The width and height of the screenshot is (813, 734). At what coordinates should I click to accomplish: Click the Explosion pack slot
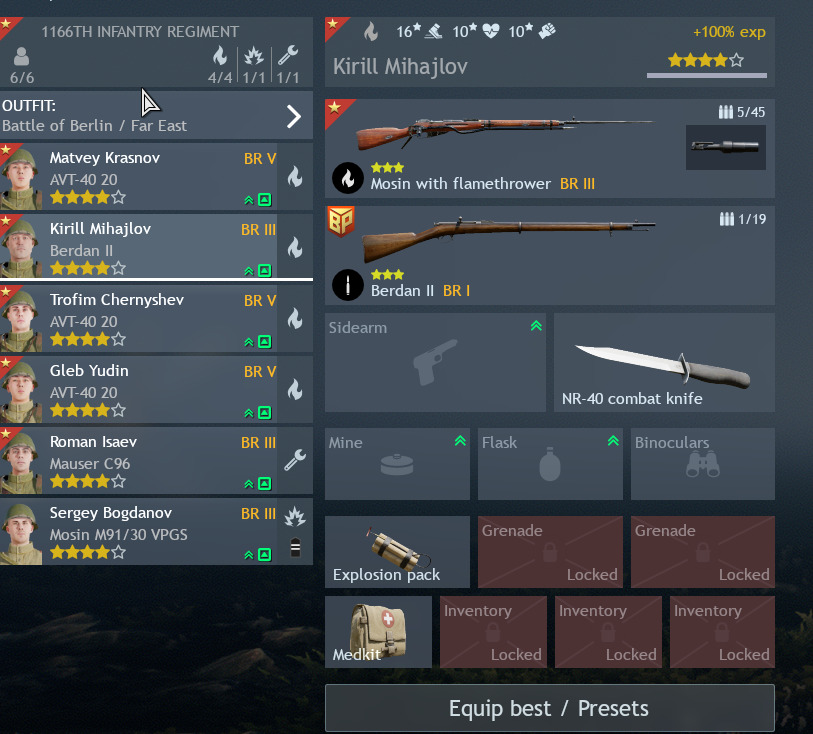[397, 552]
